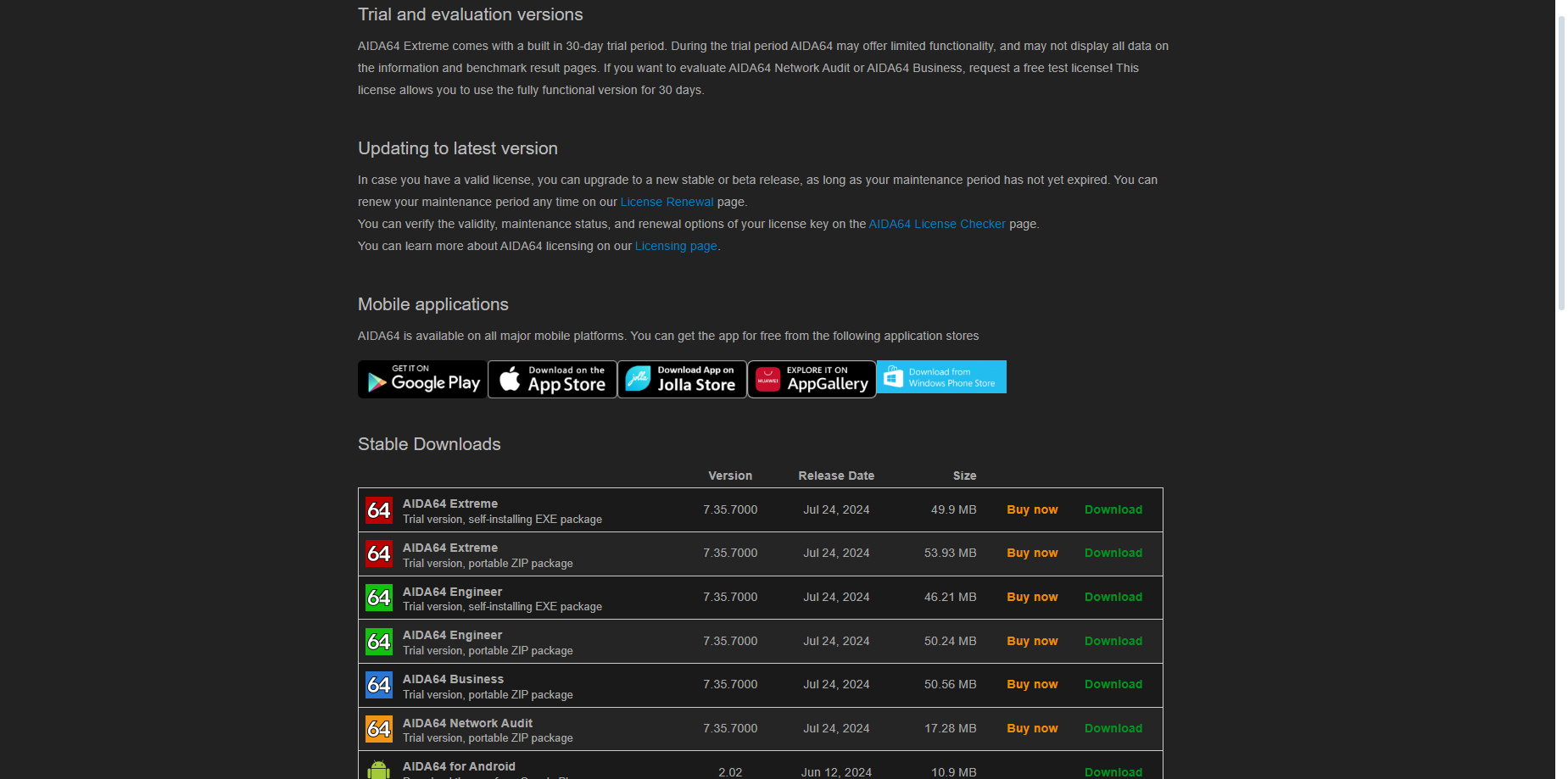
Task: Click the Updating to latest version heading
Action: click(x=458, y=148)
